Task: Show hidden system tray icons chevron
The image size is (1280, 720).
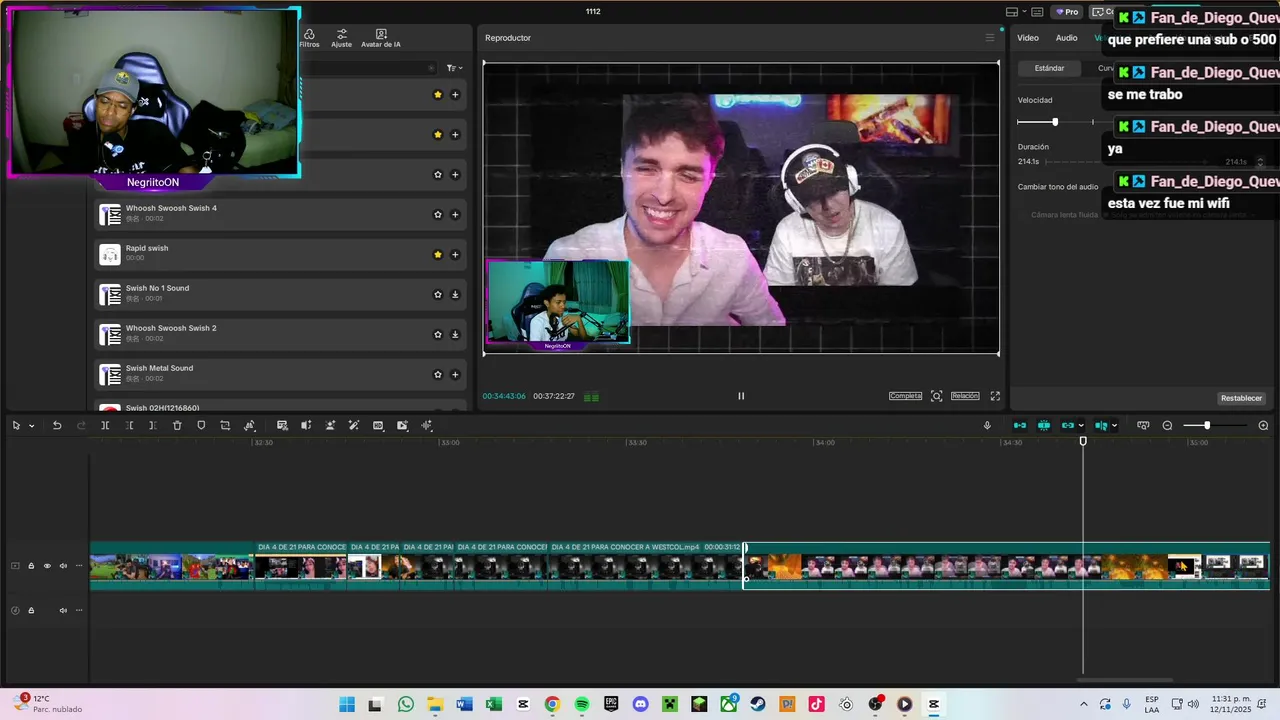Action: coord(1083,704)
